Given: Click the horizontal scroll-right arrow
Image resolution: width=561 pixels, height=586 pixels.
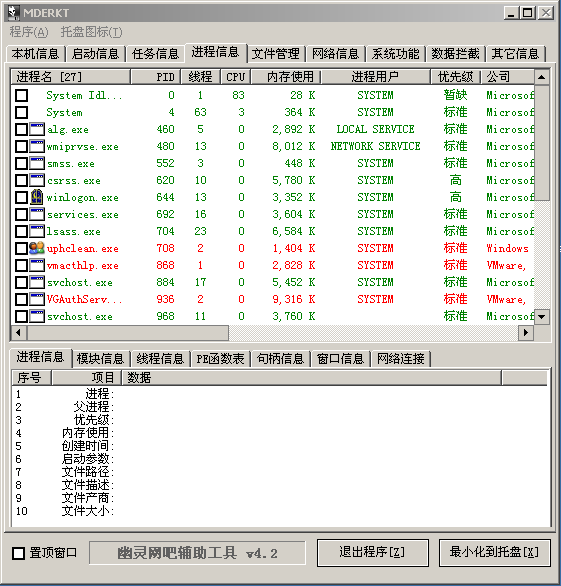Looking at the screenshot, I should pyautogui.click(x=526, y=332).
